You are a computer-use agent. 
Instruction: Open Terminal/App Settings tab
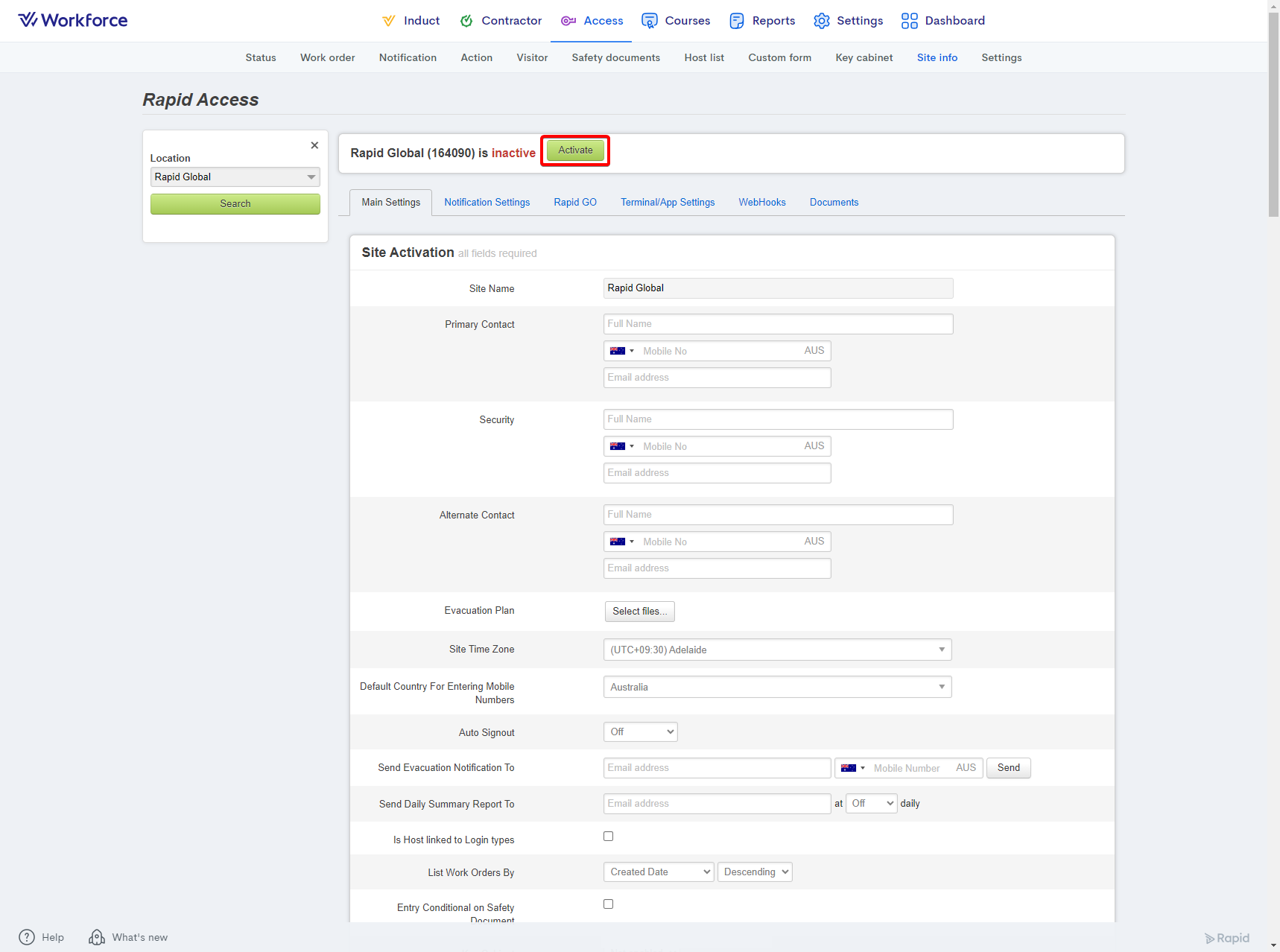668,203
